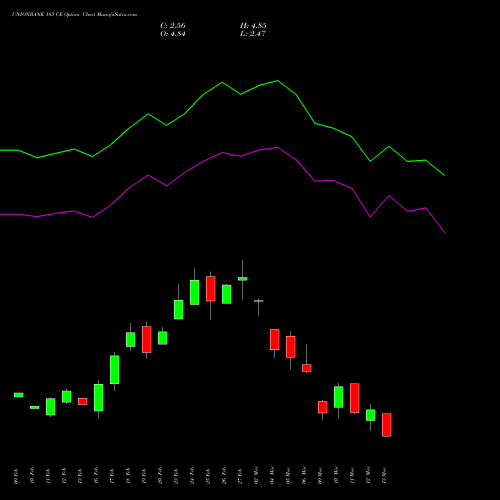Click the 04 Mar date label

pyautogui.click(x=272, y=475)
